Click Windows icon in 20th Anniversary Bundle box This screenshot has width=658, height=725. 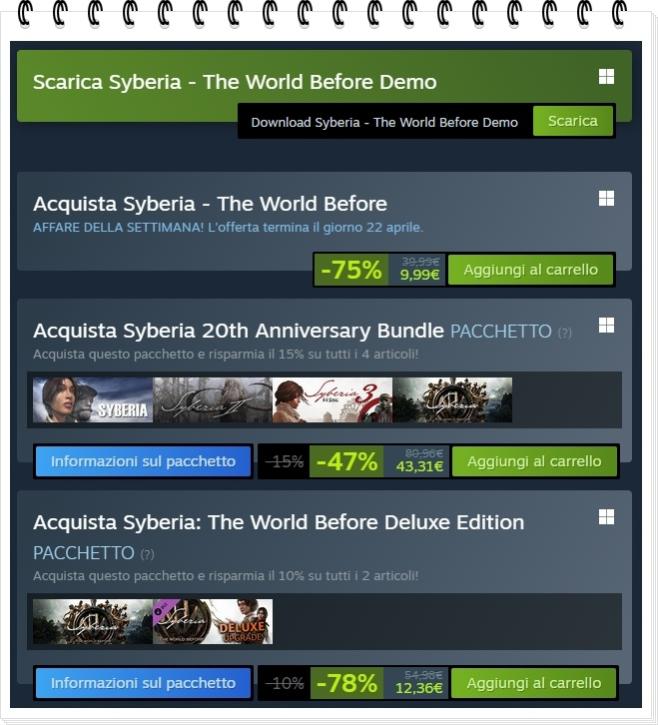(606, 325)
